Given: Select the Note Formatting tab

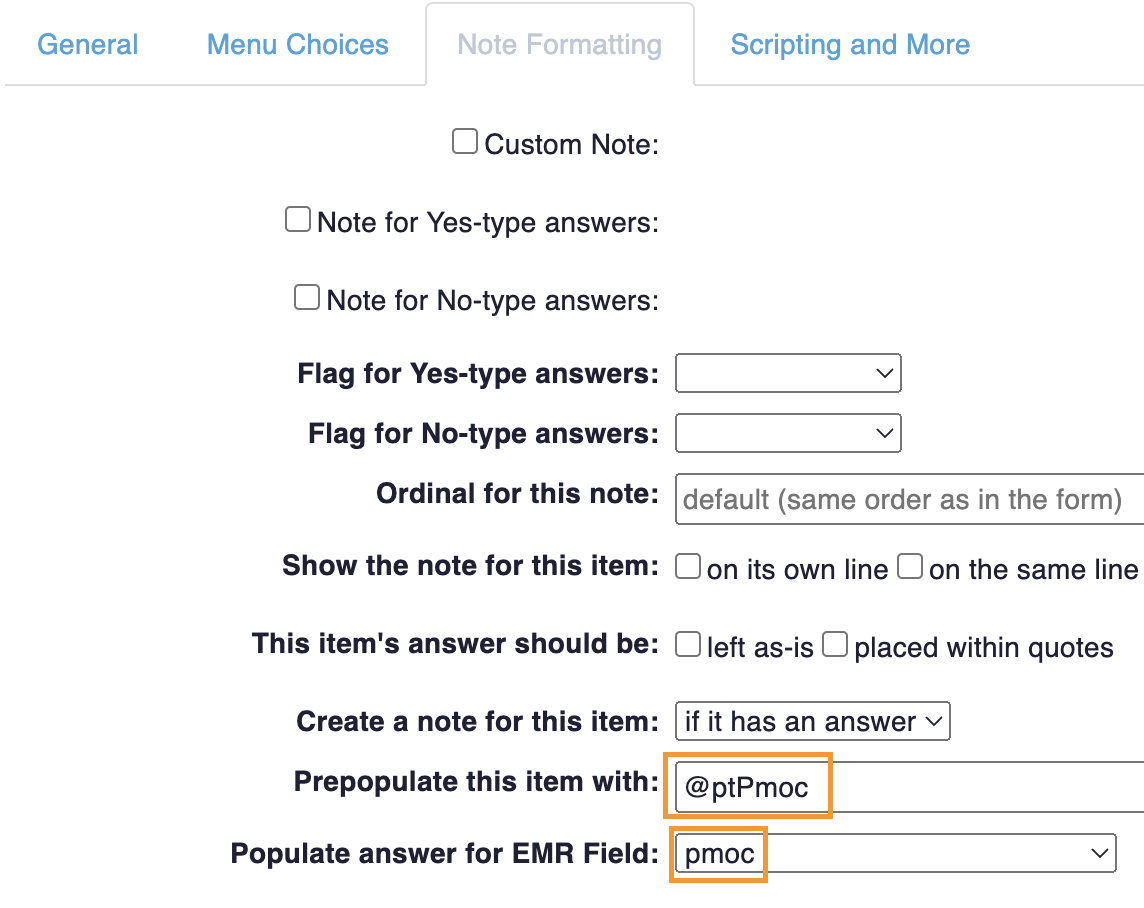Looking at the screenshot, I should [x=559, y=45].
